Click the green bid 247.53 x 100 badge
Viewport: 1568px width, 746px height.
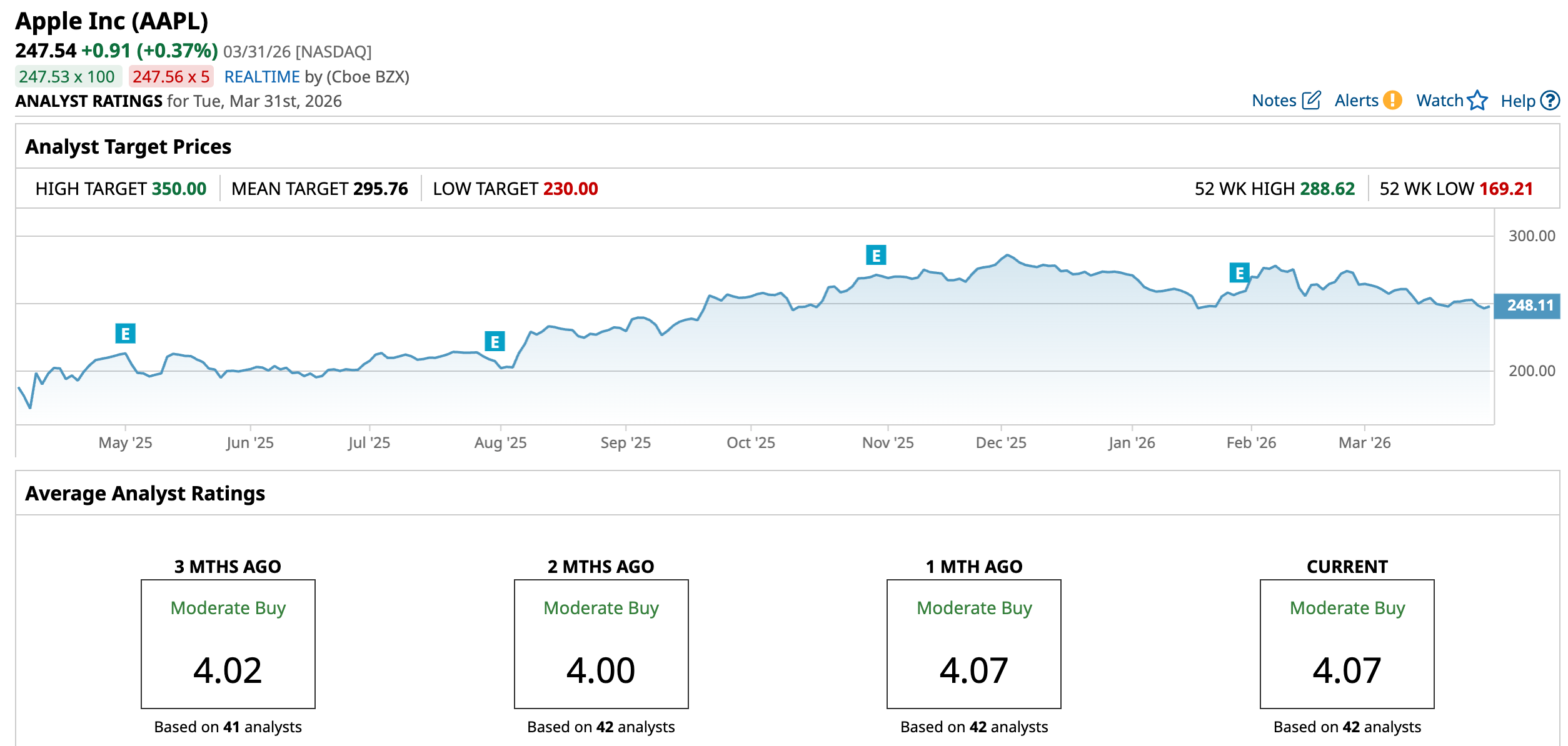(68, 77)
